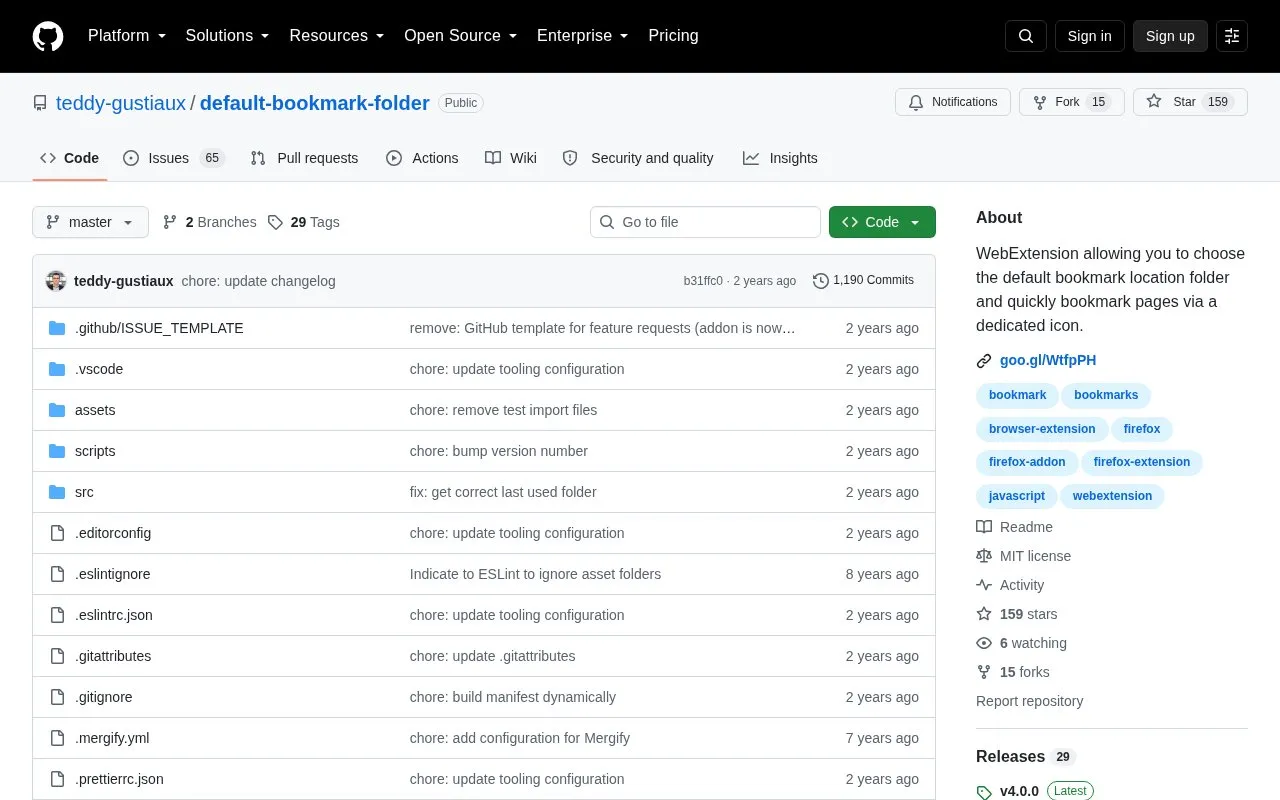1280x800 pixels.
Task: Expand the Solutions menu
Action: coord(228,36)
